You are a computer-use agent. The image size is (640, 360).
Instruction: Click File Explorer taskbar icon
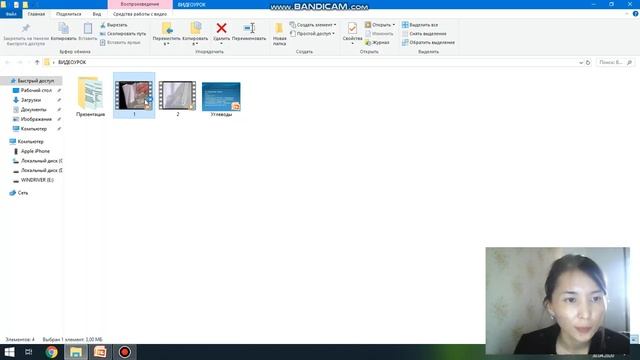[x=76, y=352]
